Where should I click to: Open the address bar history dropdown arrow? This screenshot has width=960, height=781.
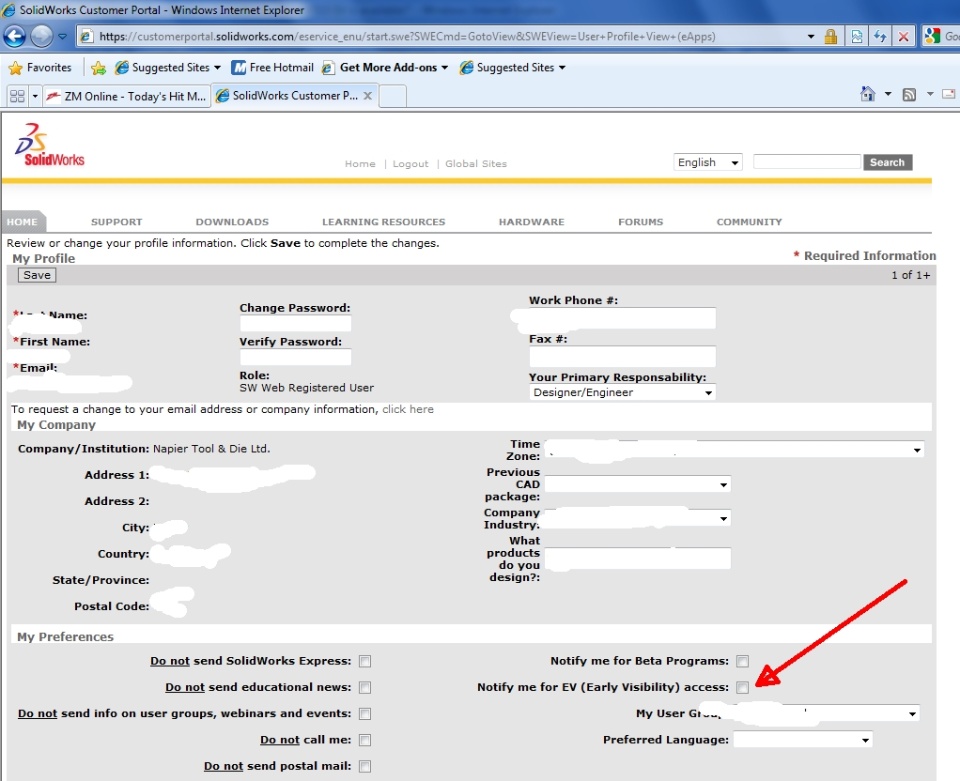tap(811, 37)
